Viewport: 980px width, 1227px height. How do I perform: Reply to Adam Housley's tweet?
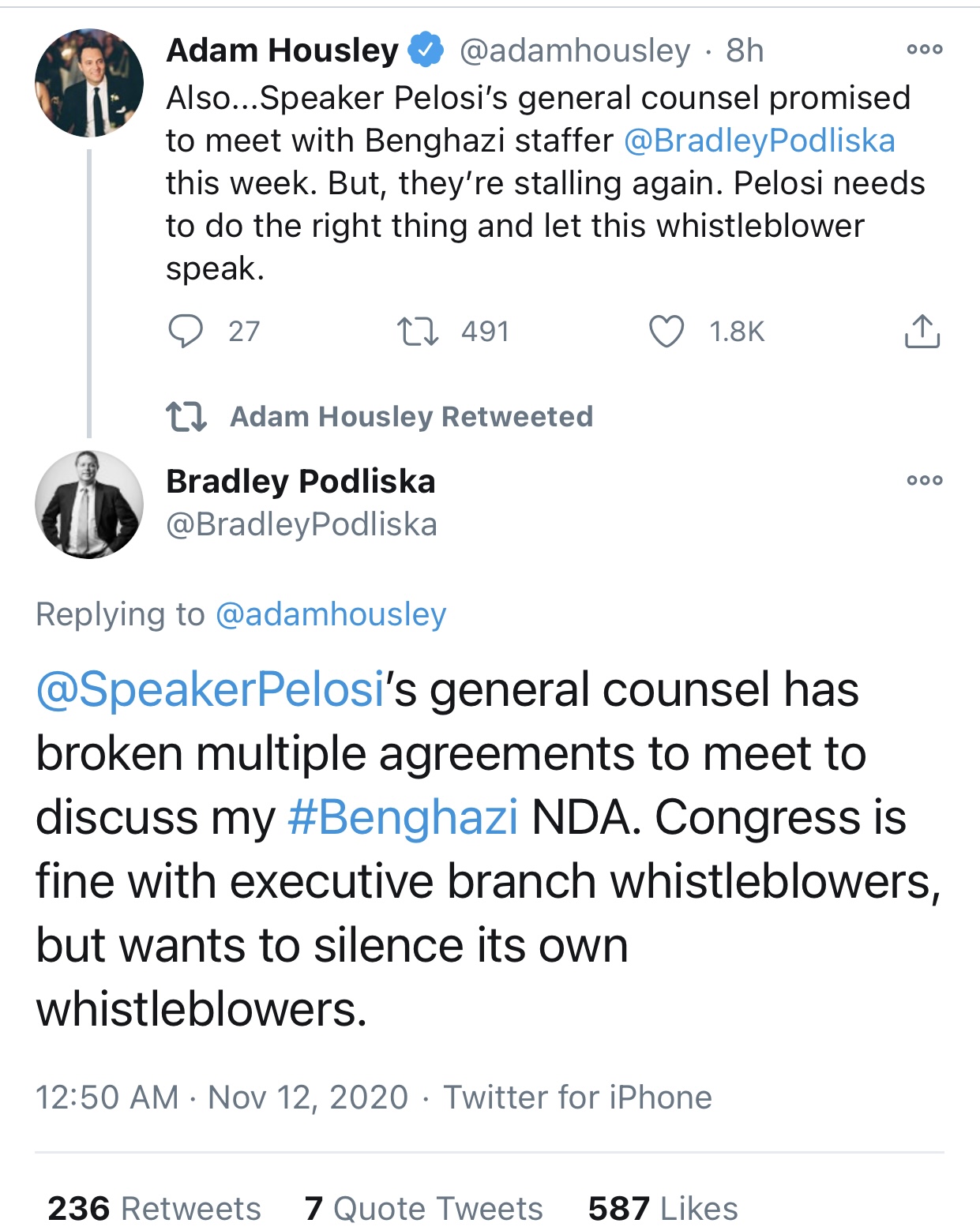(186, 331)
